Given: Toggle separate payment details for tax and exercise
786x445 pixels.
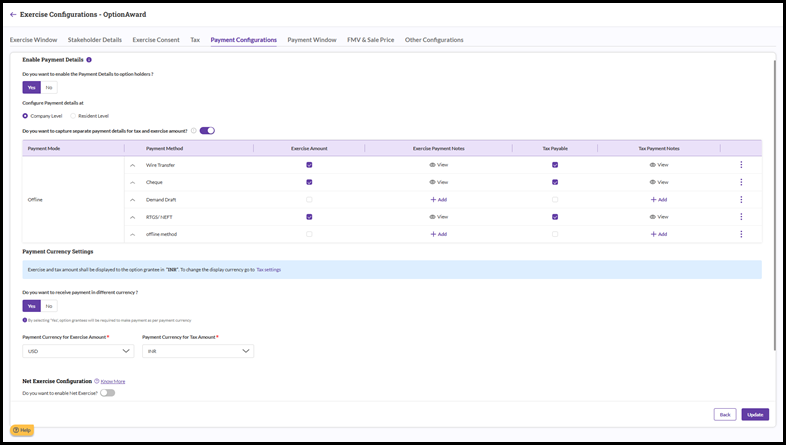Looking at the screenshot, I should 207,131.
